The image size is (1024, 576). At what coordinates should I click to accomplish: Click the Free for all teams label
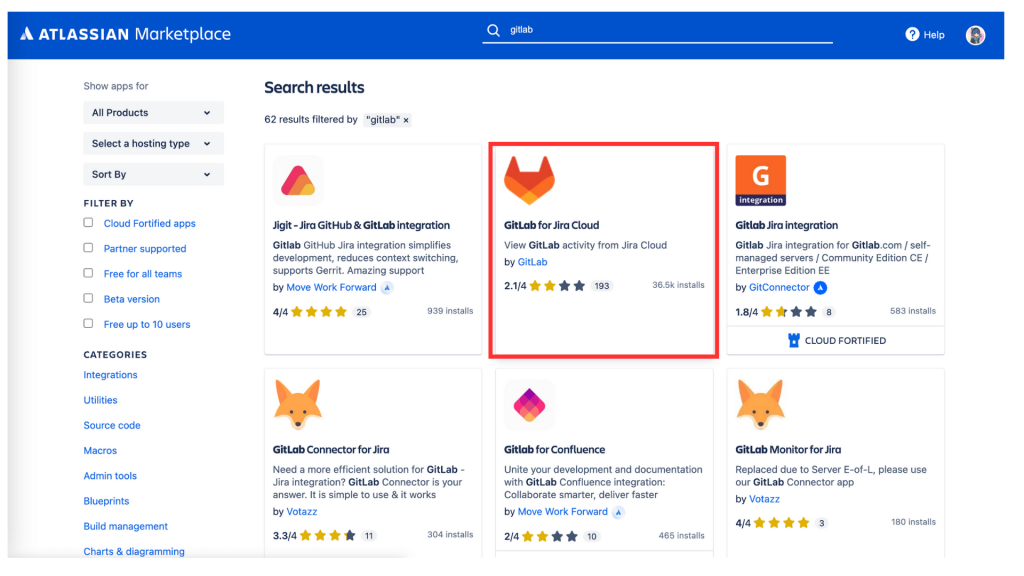(x=143, y=274)
